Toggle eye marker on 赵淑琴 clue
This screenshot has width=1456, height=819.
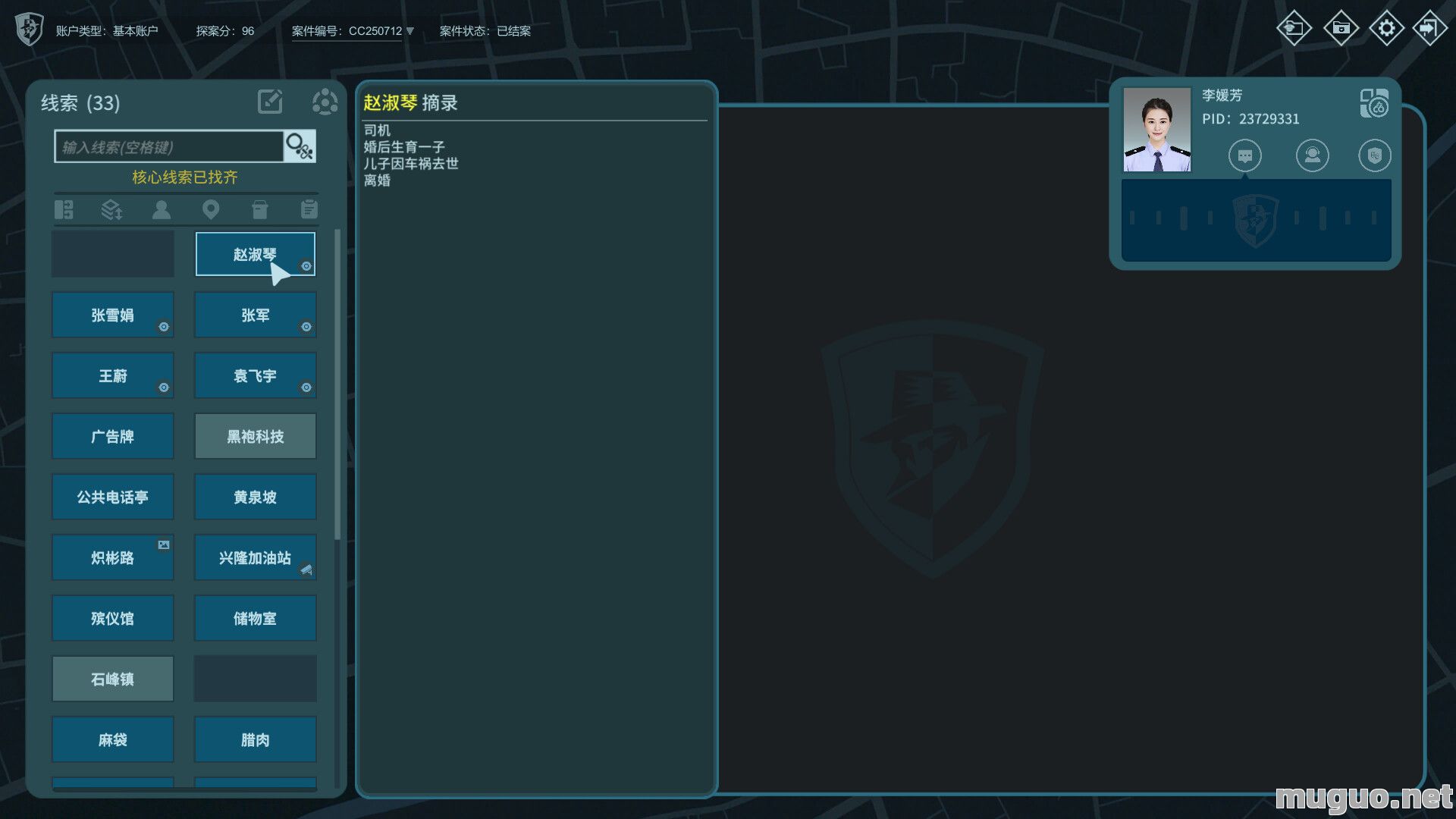point(306,266)
